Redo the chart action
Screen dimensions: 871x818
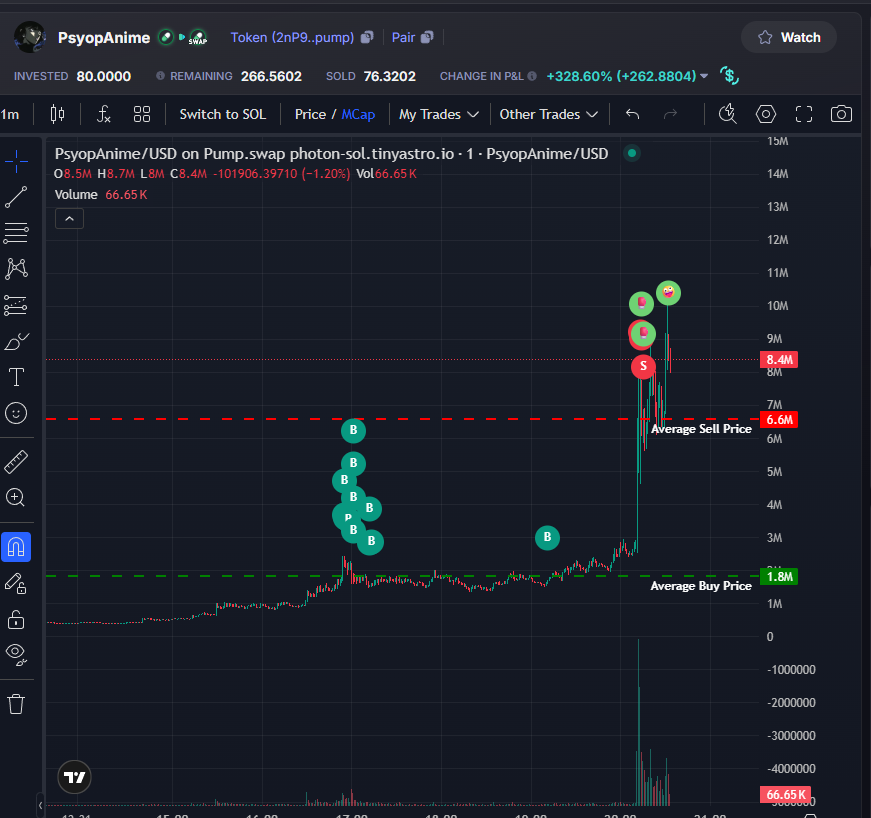point(670,114)
